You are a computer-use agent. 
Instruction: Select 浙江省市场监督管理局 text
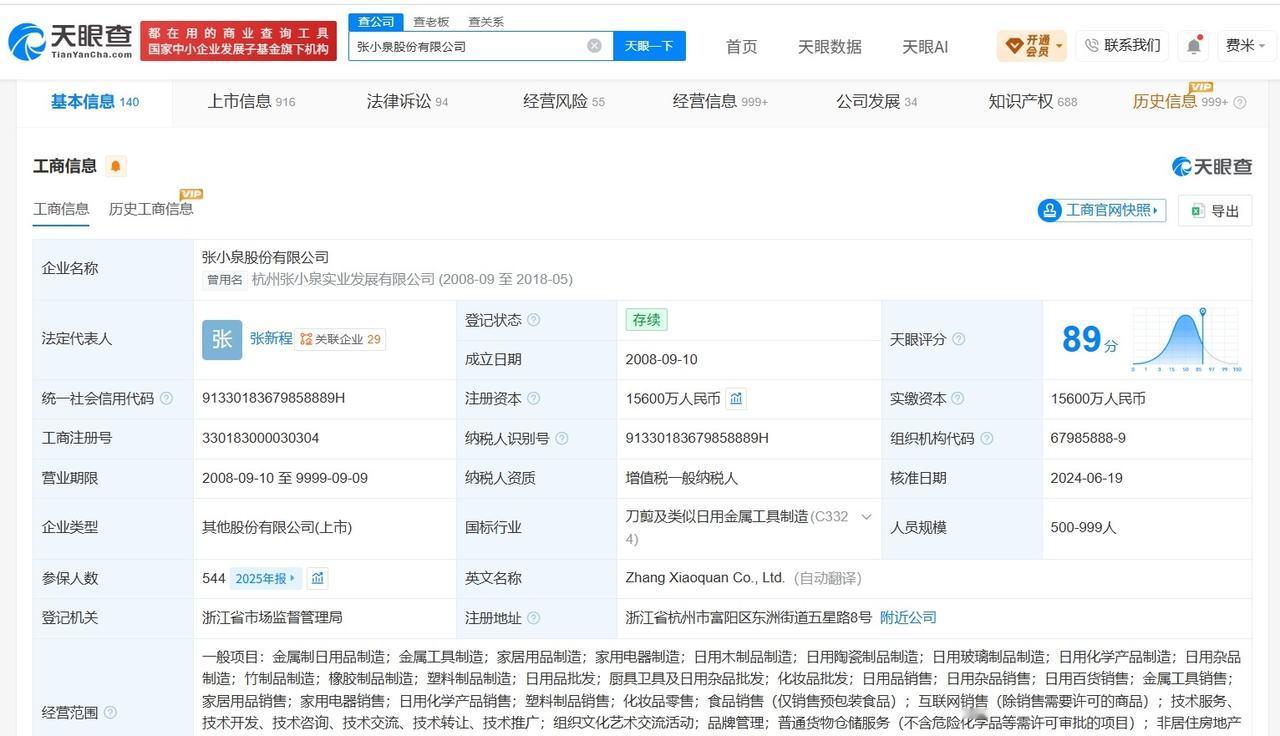click(x=272, y=618)
